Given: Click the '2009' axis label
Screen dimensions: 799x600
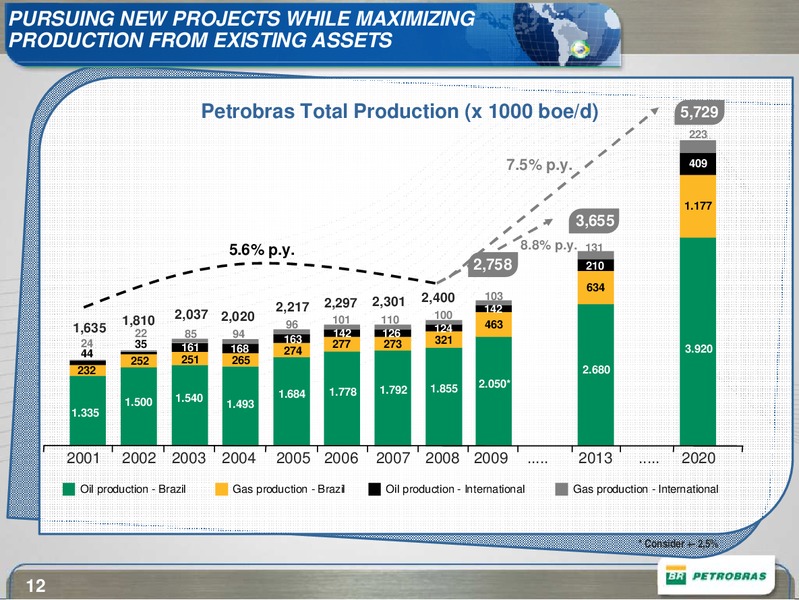Looking at the screenshot, I should click(491, 458).
